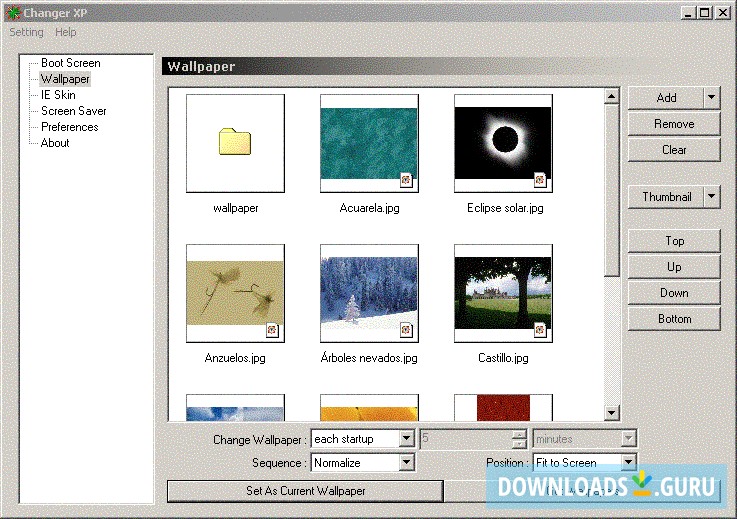Select the Castillo.jpg thumbnail

(503, 293)
